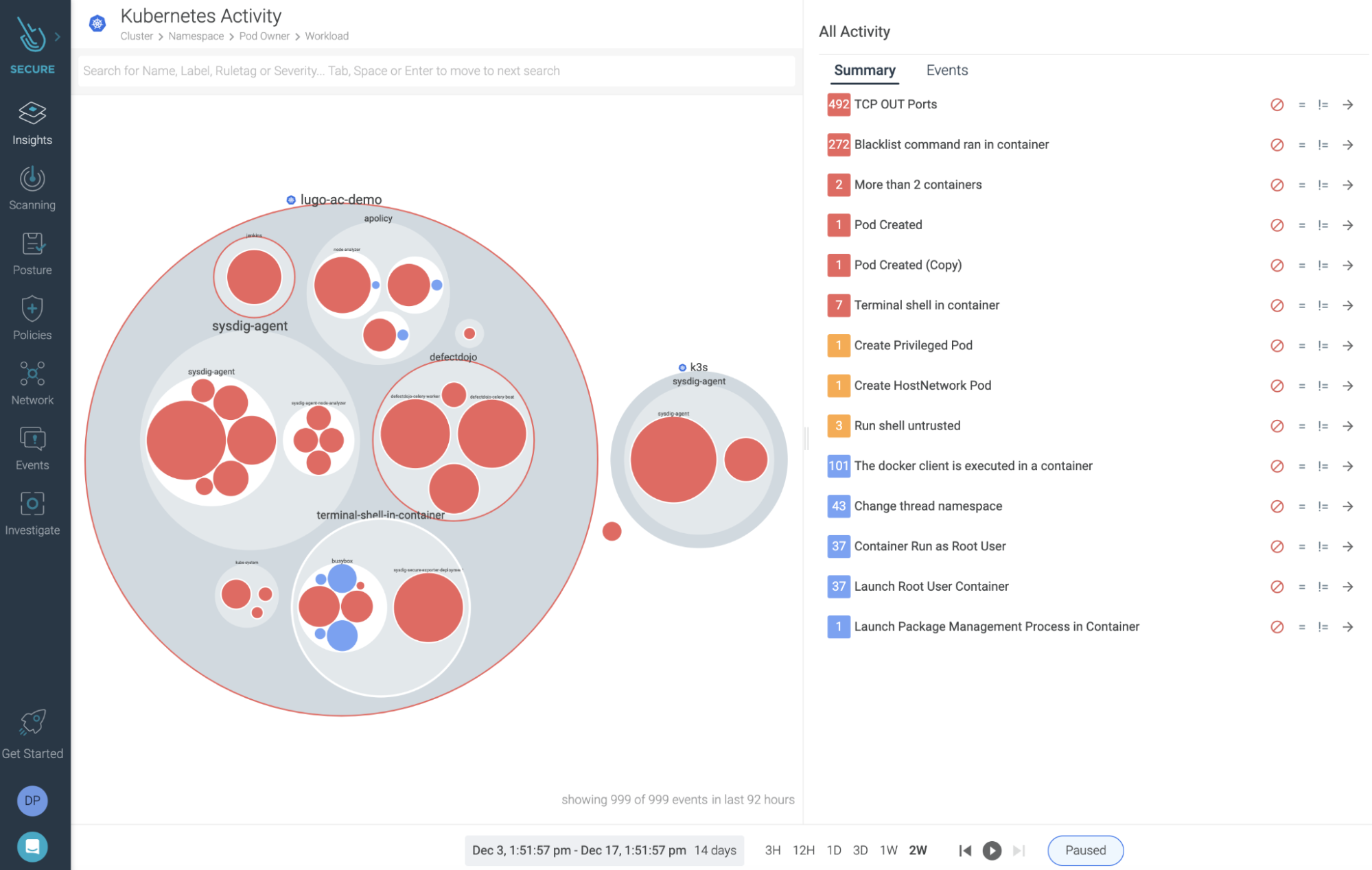Click the search filter input field
This screenshot has width=1372, height=870.
click(437, 71)
